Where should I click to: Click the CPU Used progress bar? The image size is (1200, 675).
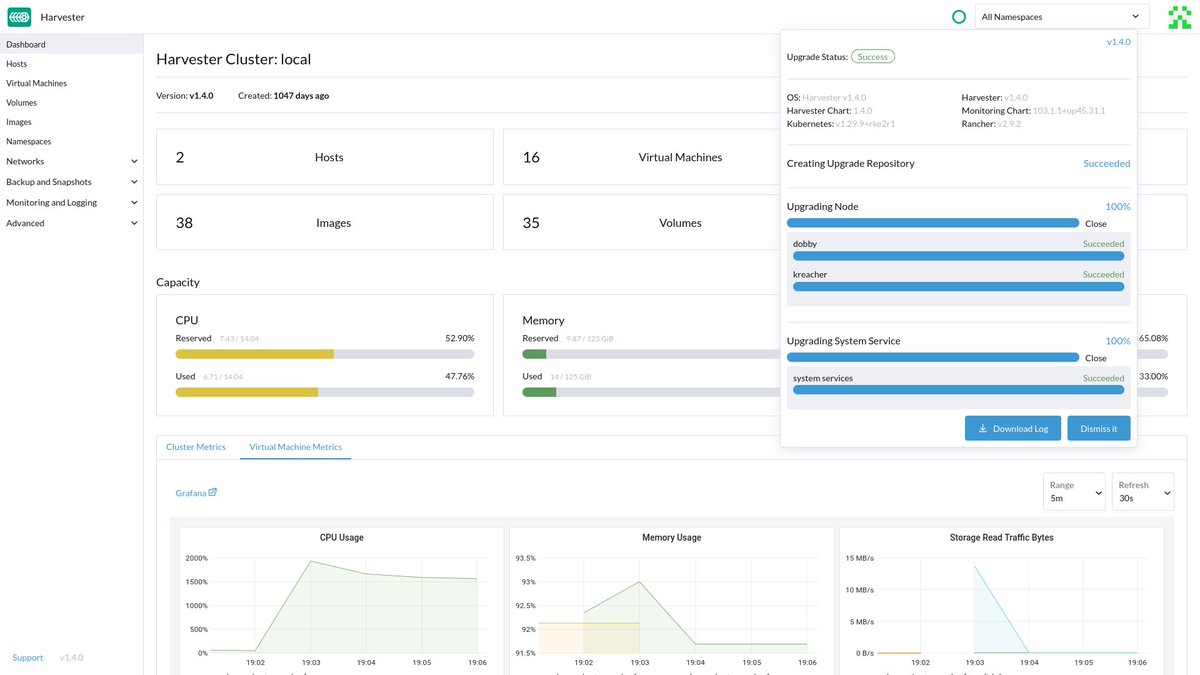click(325, 392)
